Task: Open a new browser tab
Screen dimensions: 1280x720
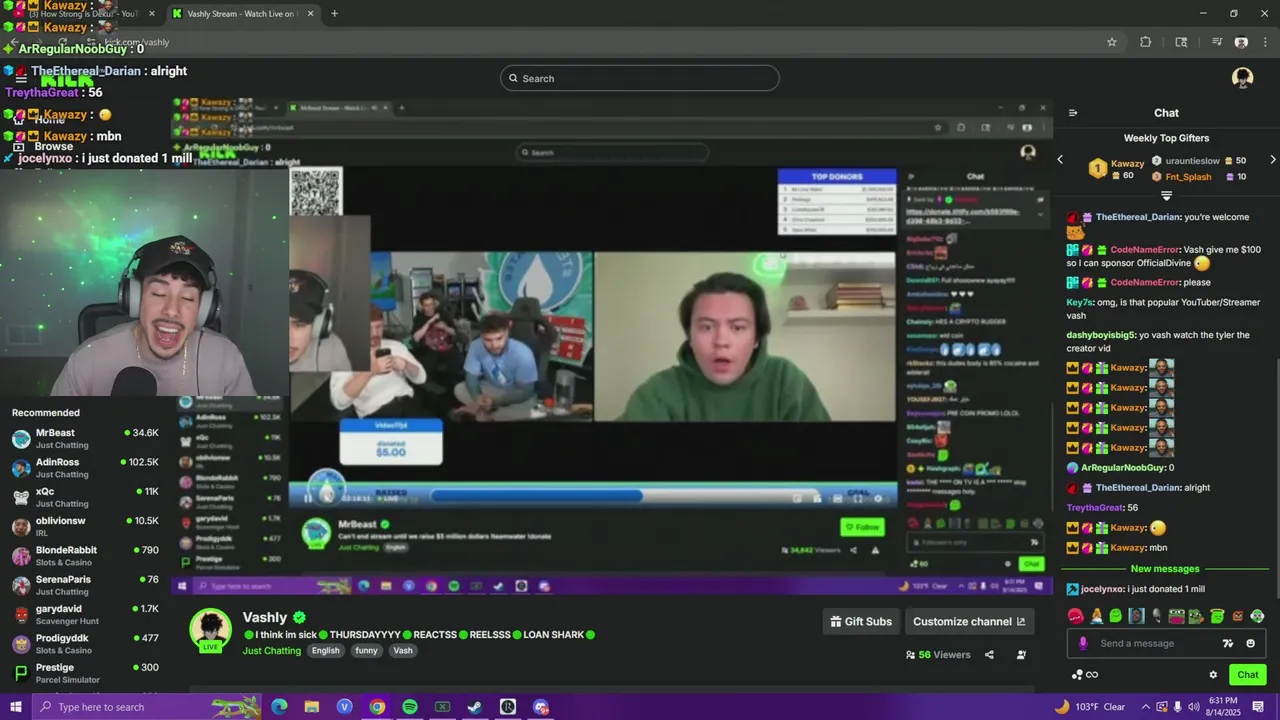Action: 334,14
